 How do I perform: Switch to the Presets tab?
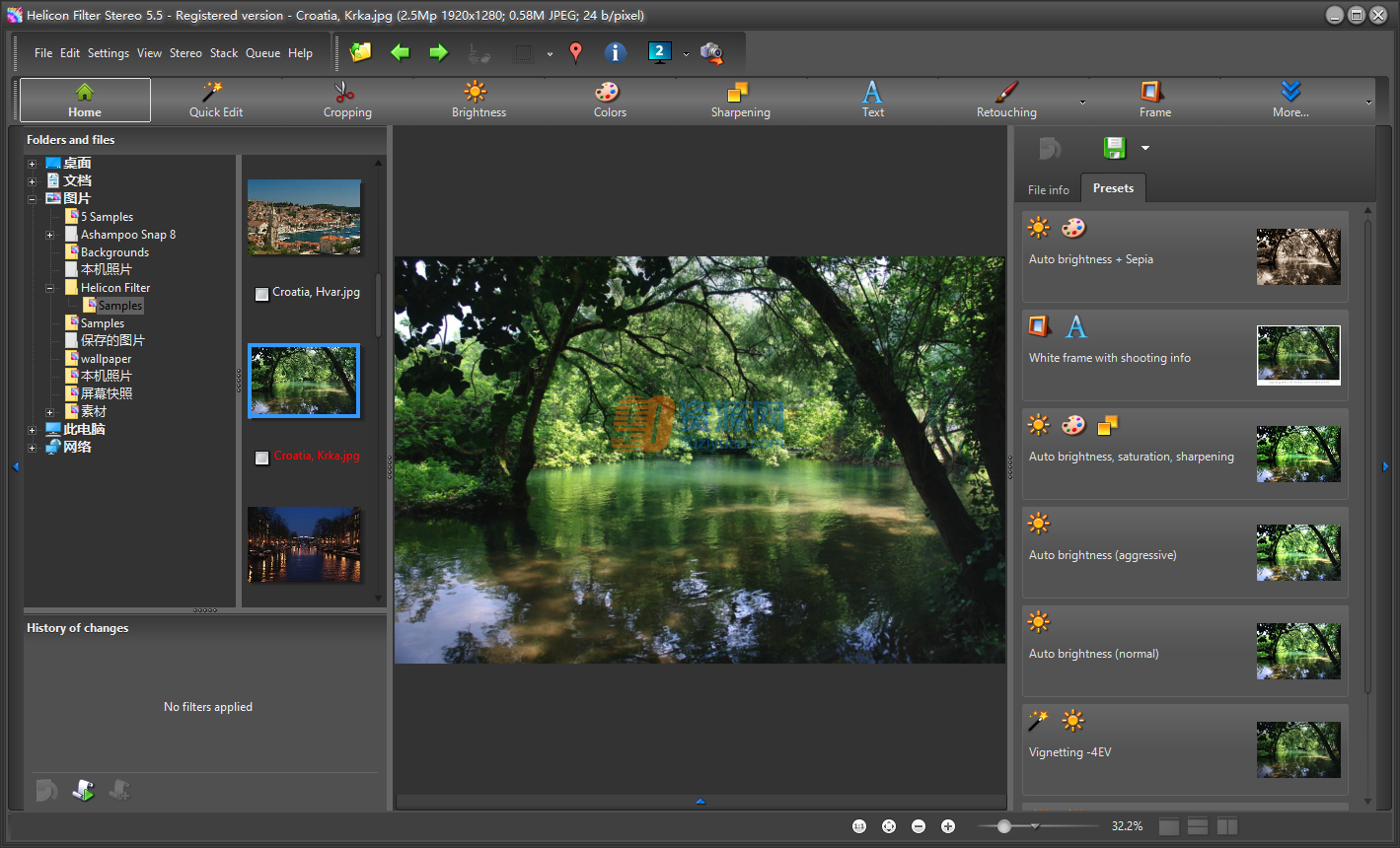pyautogui.click(x=1113, y=188)
